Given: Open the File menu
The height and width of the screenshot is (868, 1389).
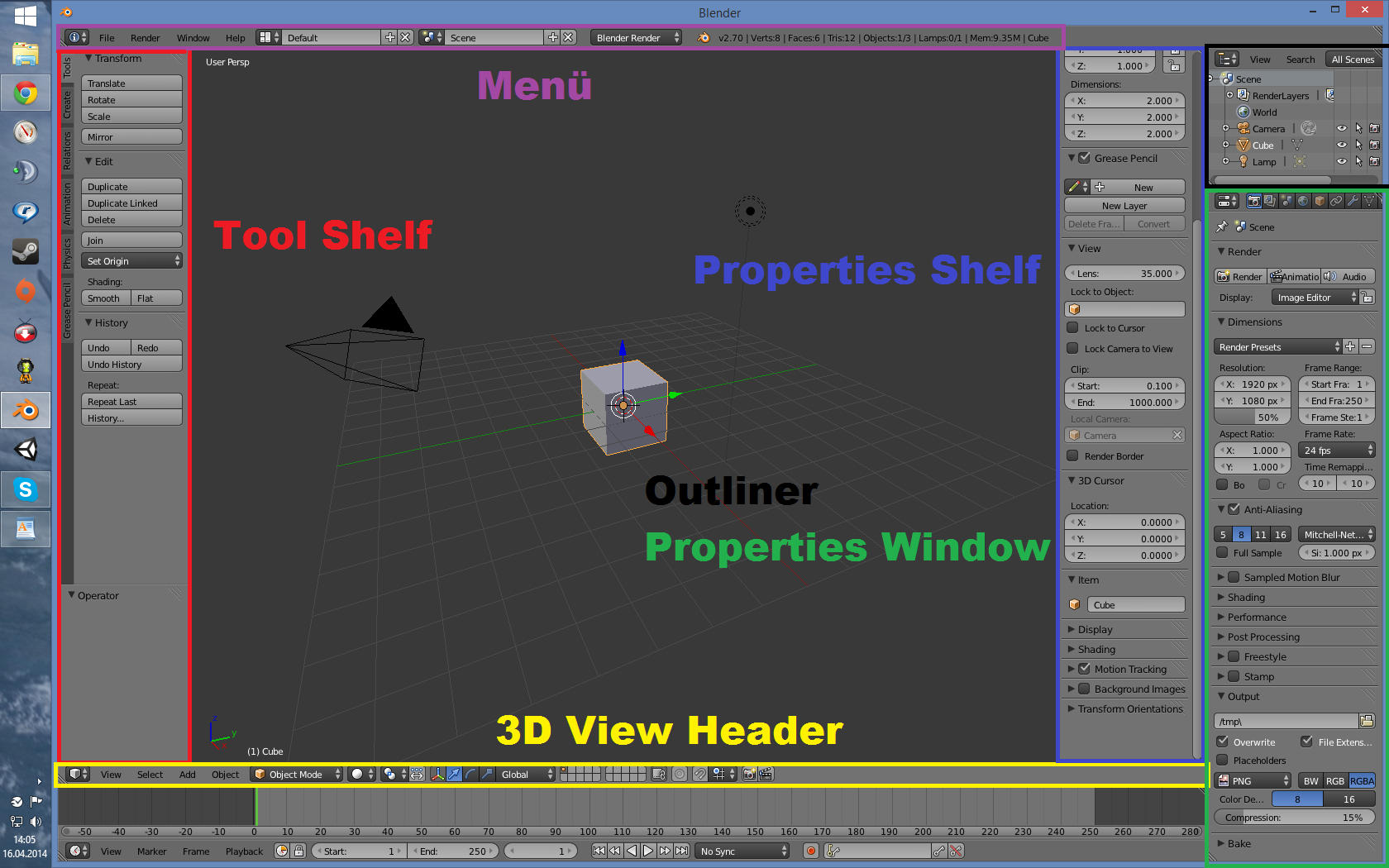Looking at the screenshot, I should 107,38.
